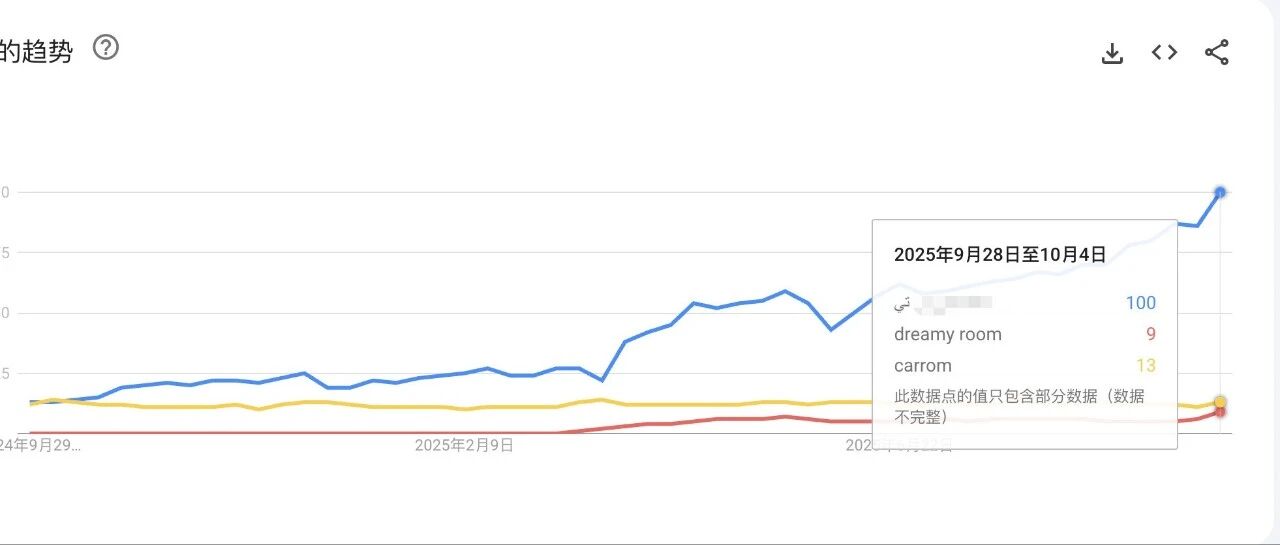Click the yellow value 13 in tooltip
This screenshot has width=1280, height=545.
coord(1146,365)
